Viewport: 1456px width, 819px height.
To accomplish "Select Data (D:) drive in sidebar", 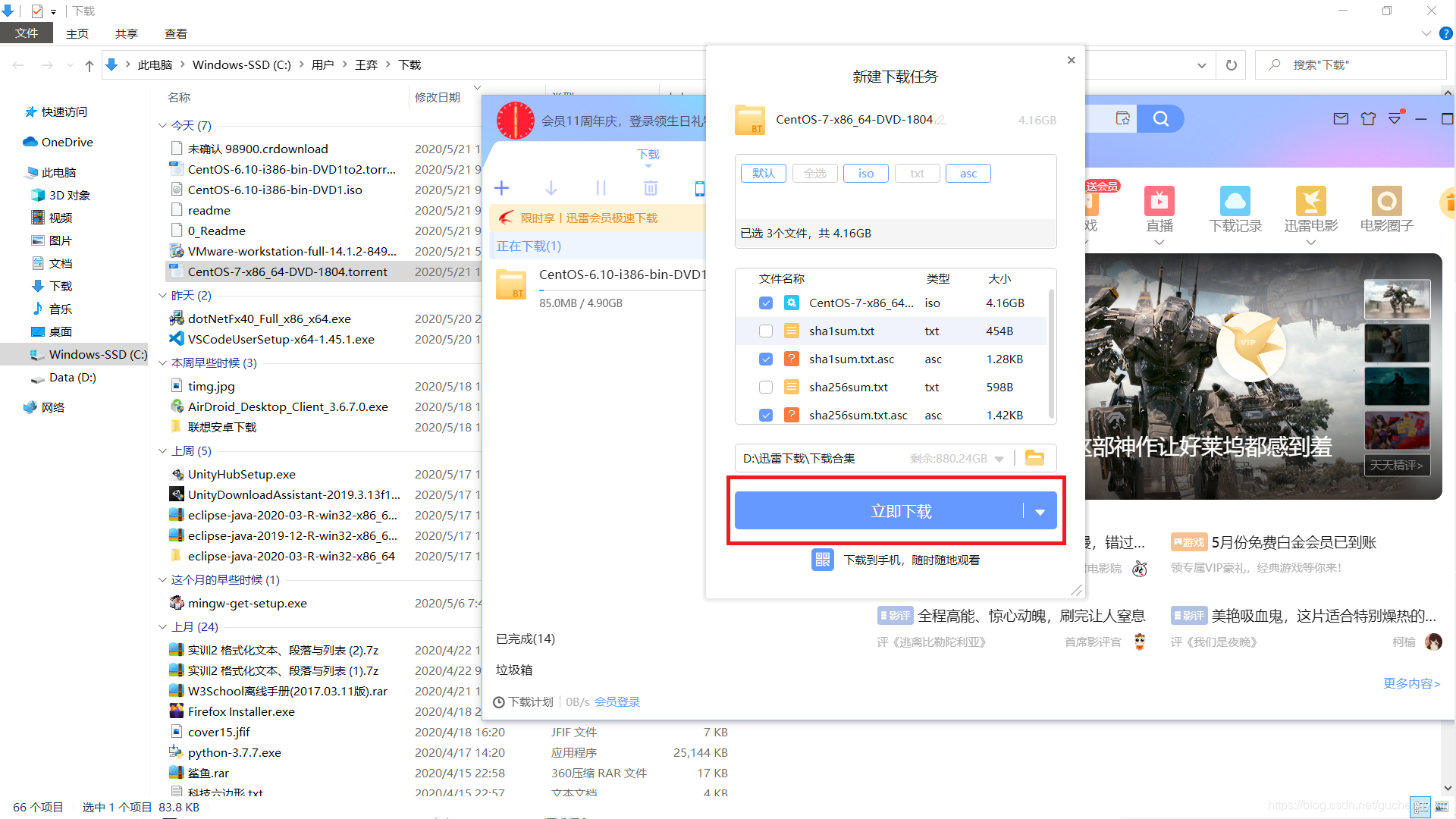I will (64, 377).
